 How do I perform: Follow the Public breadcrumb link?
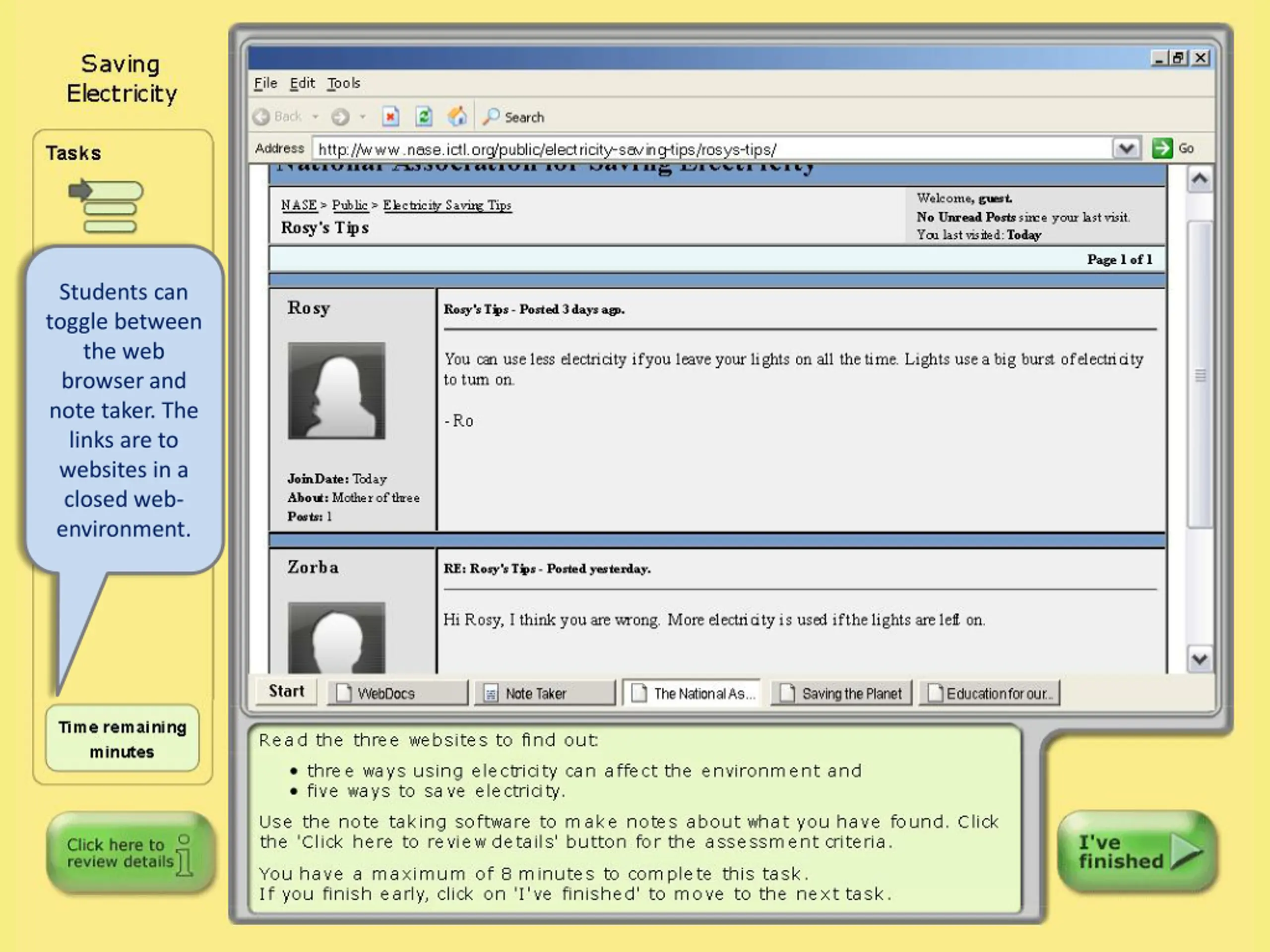click(350, 205)
